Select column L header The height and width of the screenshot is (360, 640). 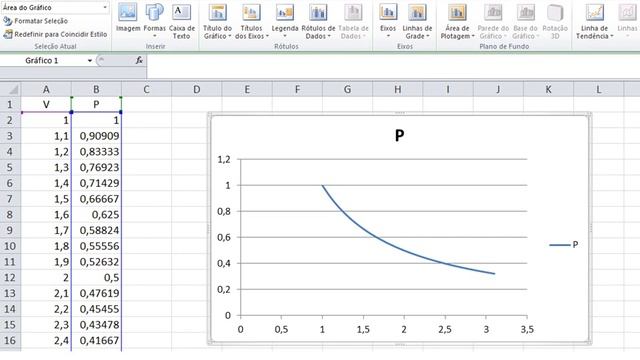pyautogui.click(x=598, y=89)
